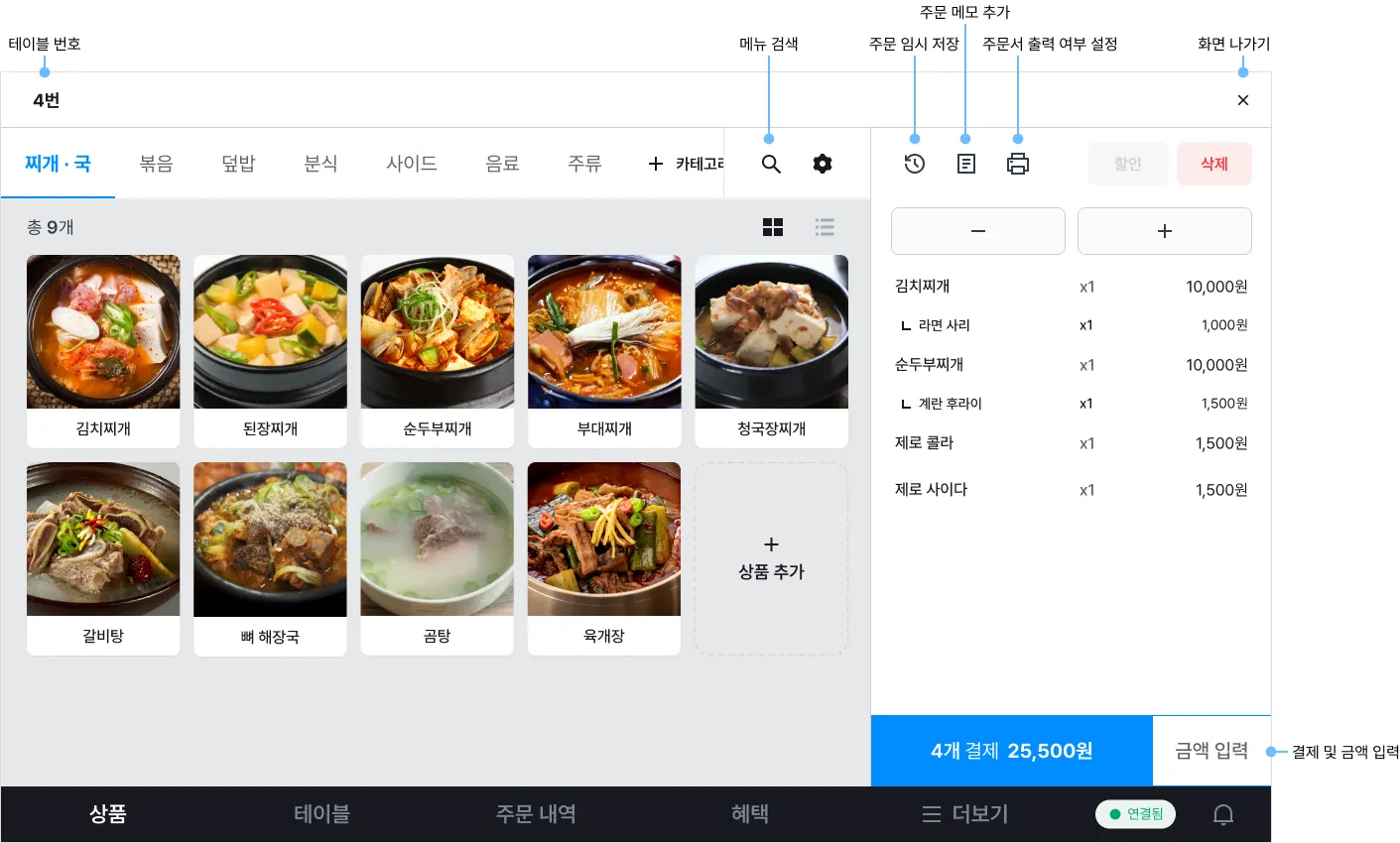Screen dimensions: 1400x843
Task: Open the menu search magnifier icon
Action: (771, 164)
